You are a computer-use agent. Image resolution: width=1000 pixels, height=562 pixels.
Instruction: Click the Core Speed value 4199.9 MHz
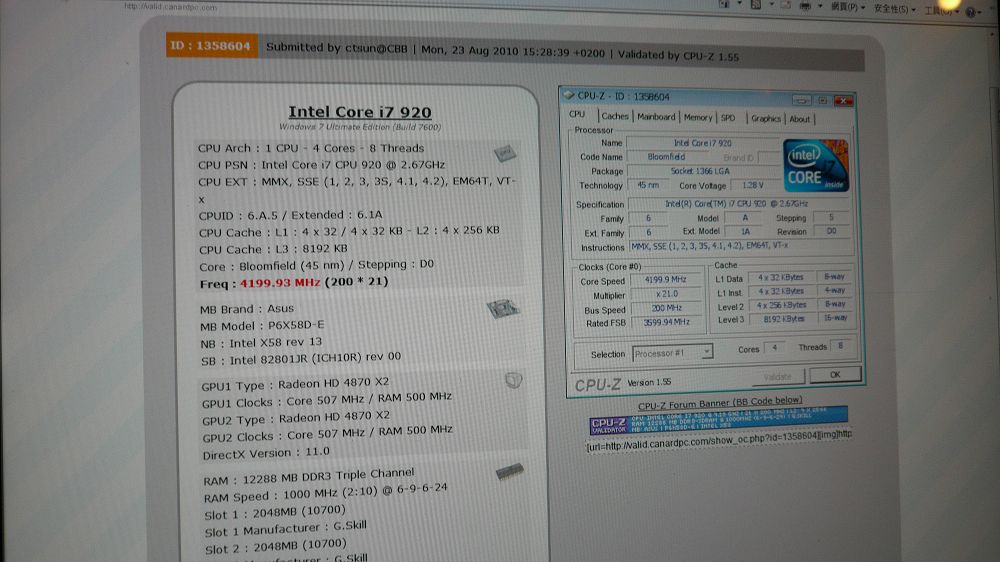(666, 279)
